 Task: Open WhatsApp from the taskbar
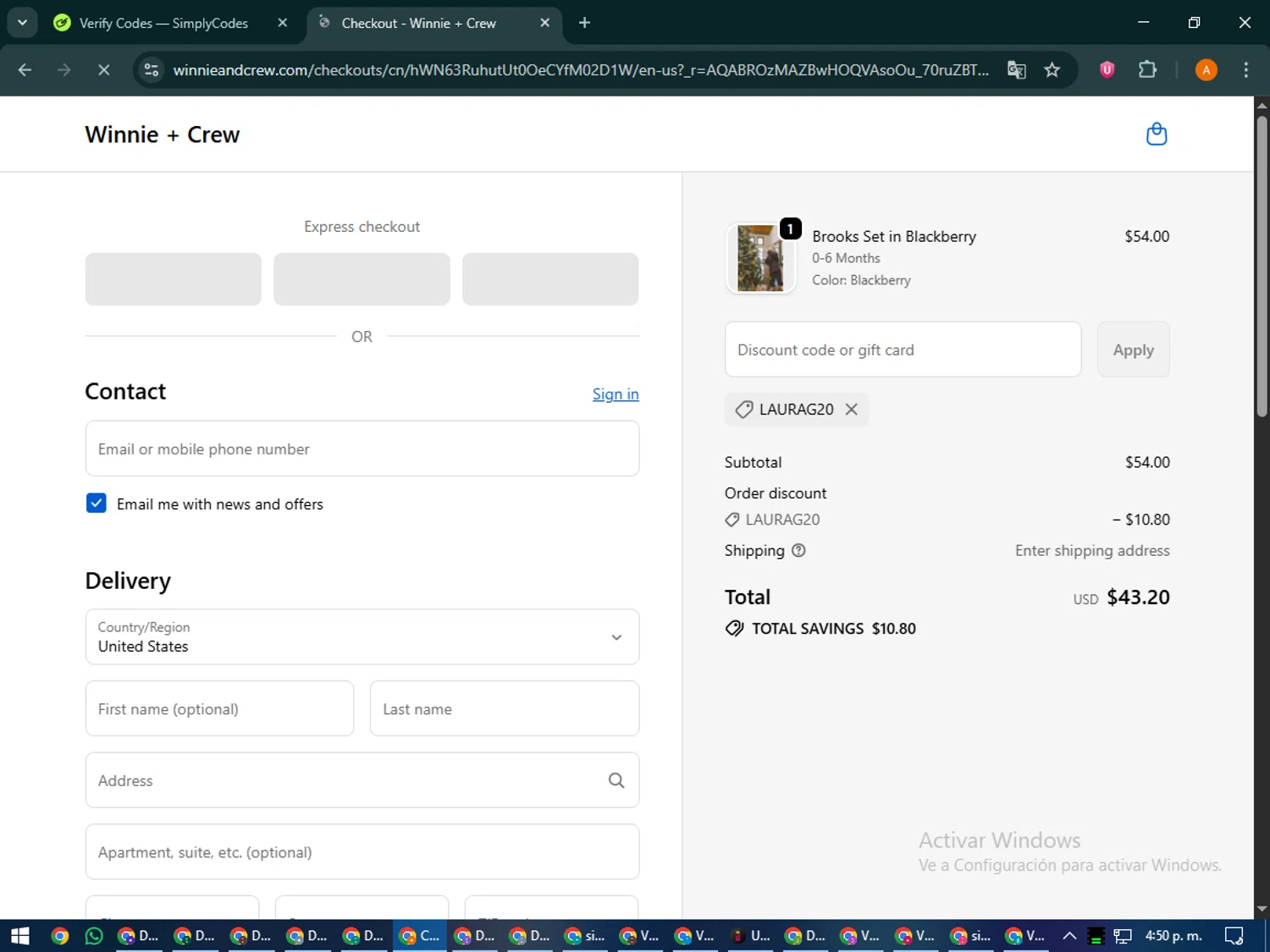[94, 936]
